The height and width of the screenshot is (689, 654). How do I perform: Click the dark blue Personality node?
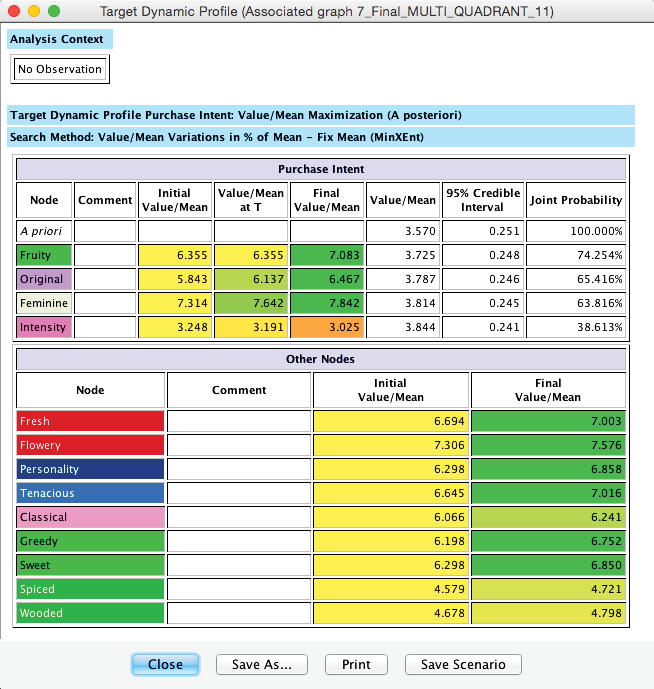pyautogui.click(x=90, y=469)
